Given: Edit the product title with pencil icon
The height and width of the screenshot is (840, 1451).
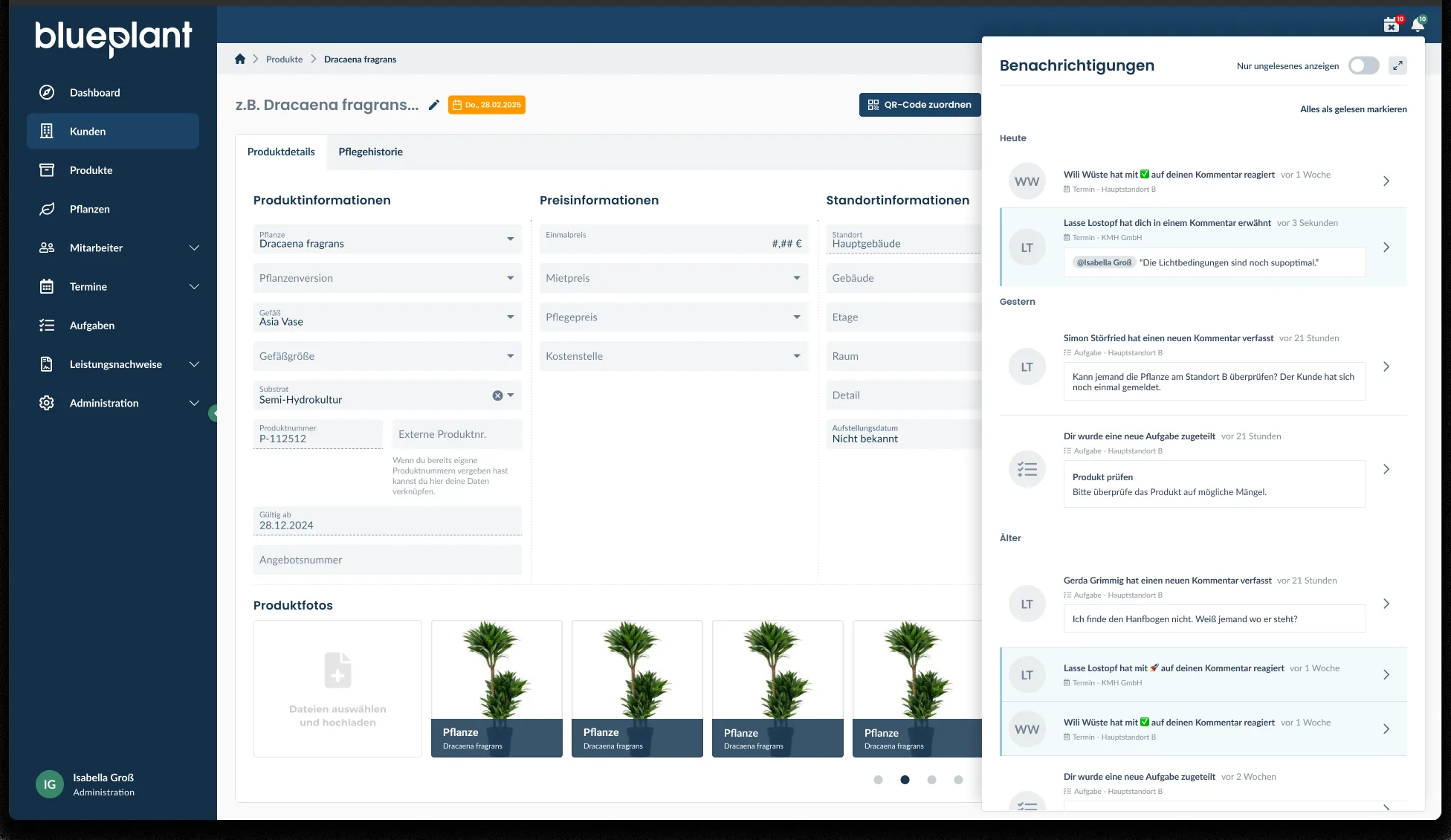Looking at the screenshot, I should coord(434,105).
